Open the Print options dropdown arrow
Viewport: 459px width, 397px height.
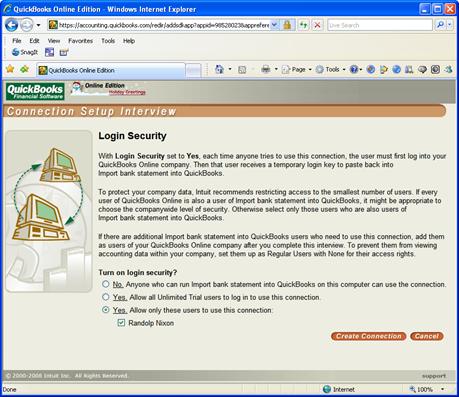tap(276, 69)
